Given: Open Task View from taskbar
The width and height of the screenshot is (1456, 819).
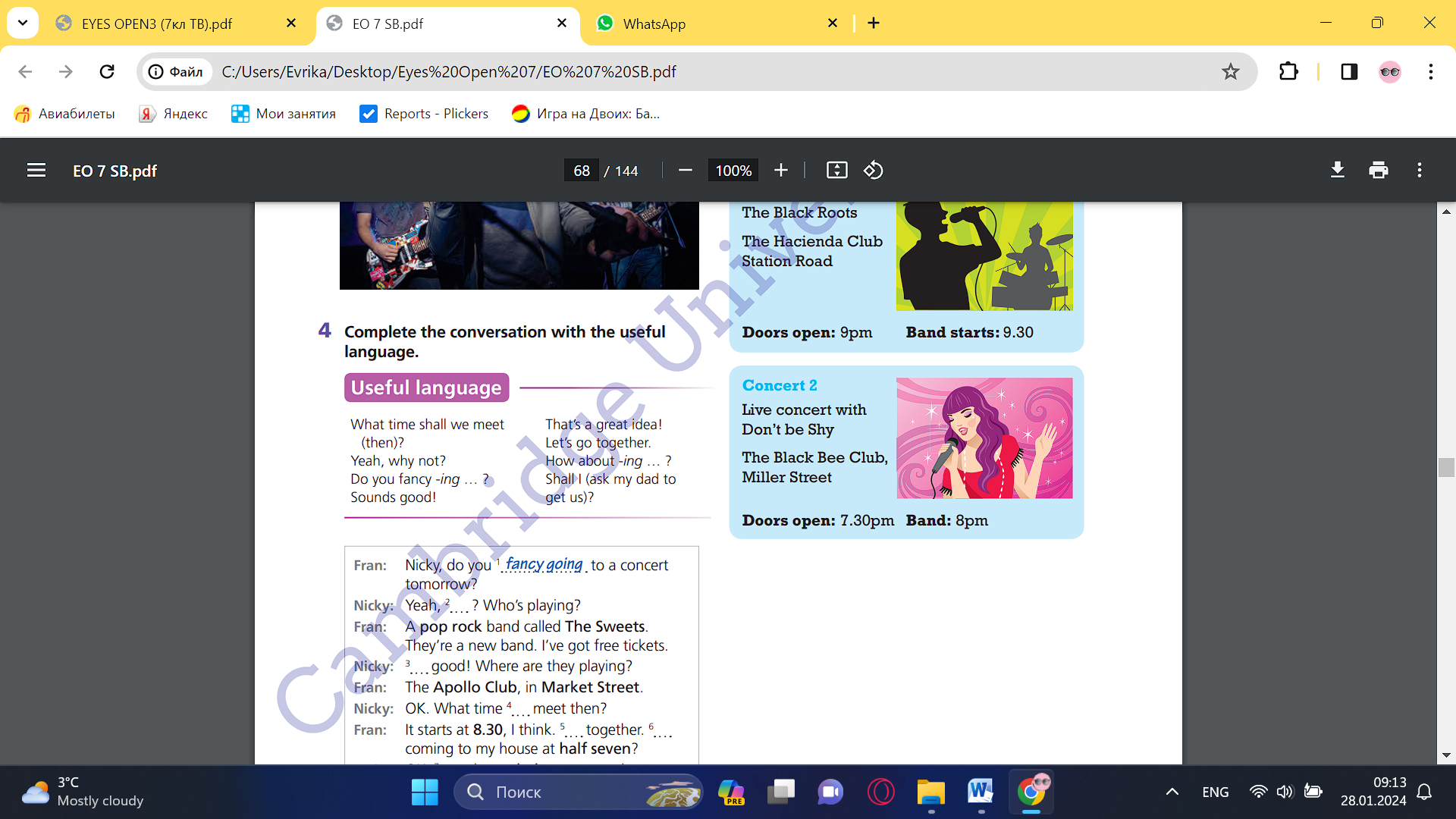Looking at the screenshot, I should click(x=780, y=792).
